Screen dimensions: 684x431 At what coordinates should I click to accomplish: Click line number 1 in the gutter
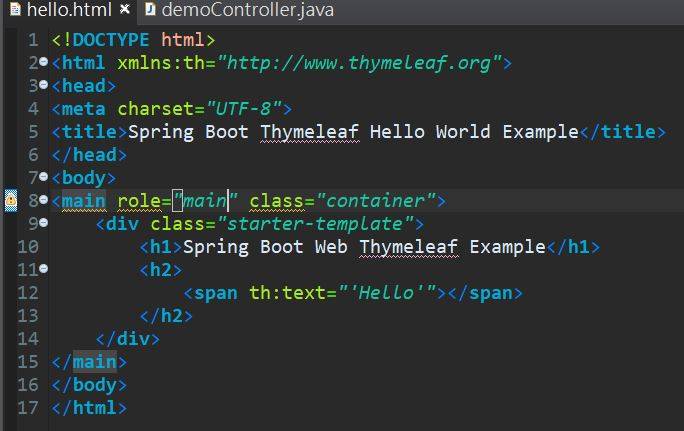(x=33, y=40)
